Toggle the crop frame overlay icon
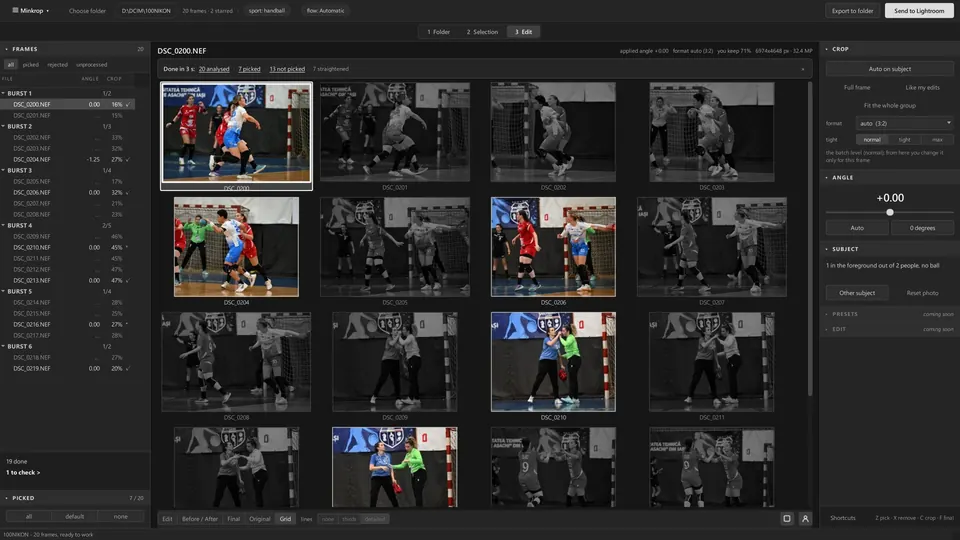960x540 pixels. pyautogui.click(x=787, y=519)
